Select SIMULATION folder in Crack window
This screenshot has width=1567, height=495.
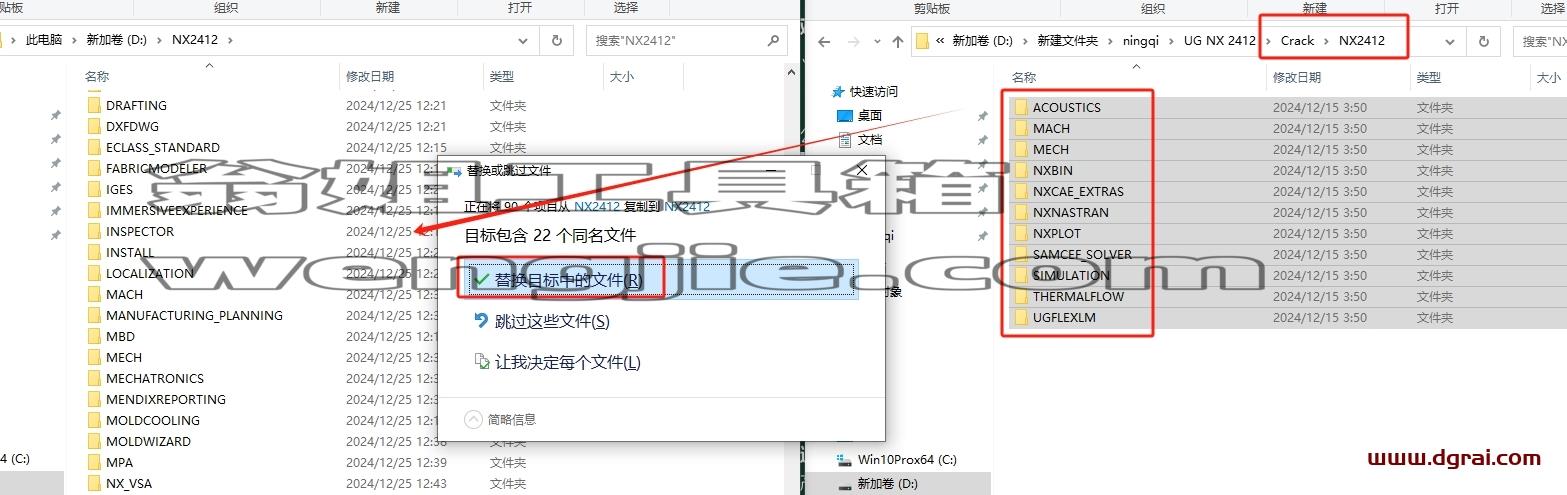(1071, 275)
